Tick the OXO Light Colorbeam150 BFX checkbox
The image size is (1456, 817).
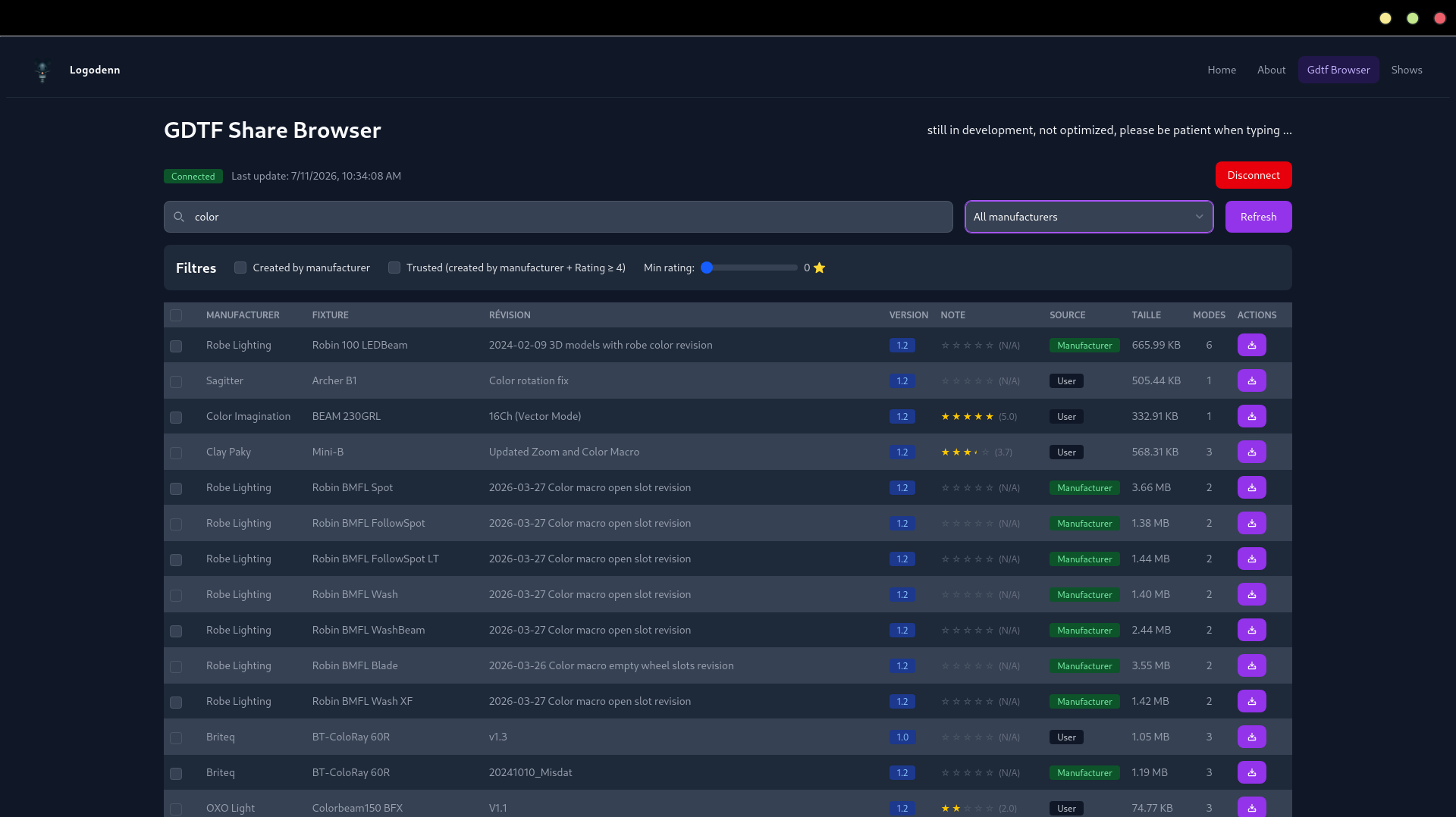[176, 809]
